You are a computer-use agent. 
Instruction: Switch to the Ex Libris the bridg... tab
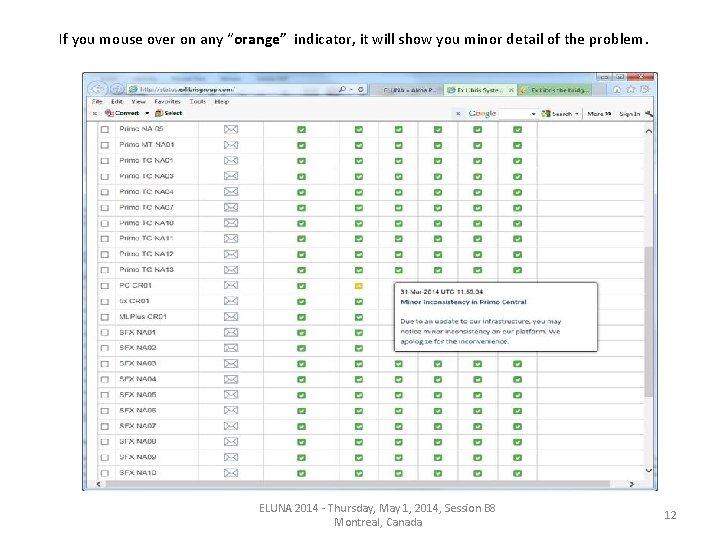(x=555, y=90)
